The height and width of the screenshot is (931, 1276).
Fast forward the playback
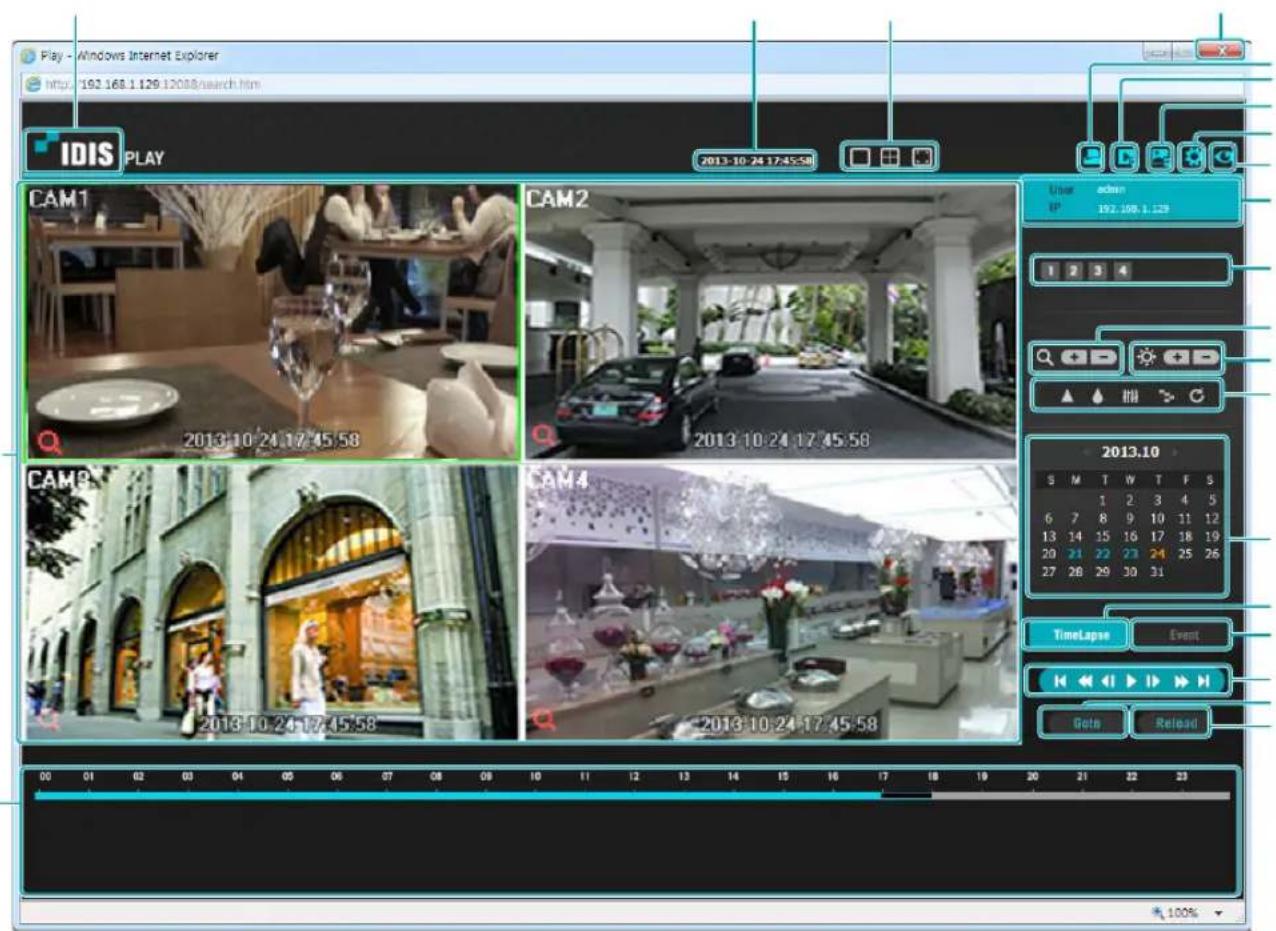[x=1181, y=682]
